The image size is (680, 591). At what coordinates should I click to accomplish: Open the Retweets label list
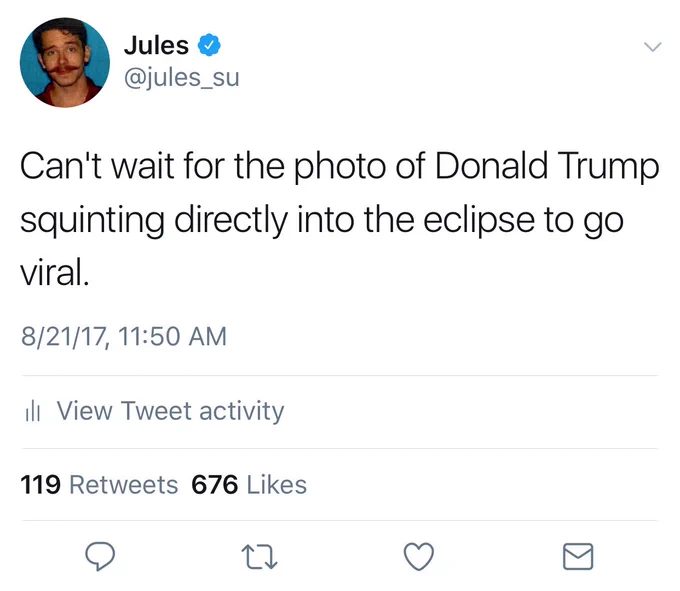[124, 485]
